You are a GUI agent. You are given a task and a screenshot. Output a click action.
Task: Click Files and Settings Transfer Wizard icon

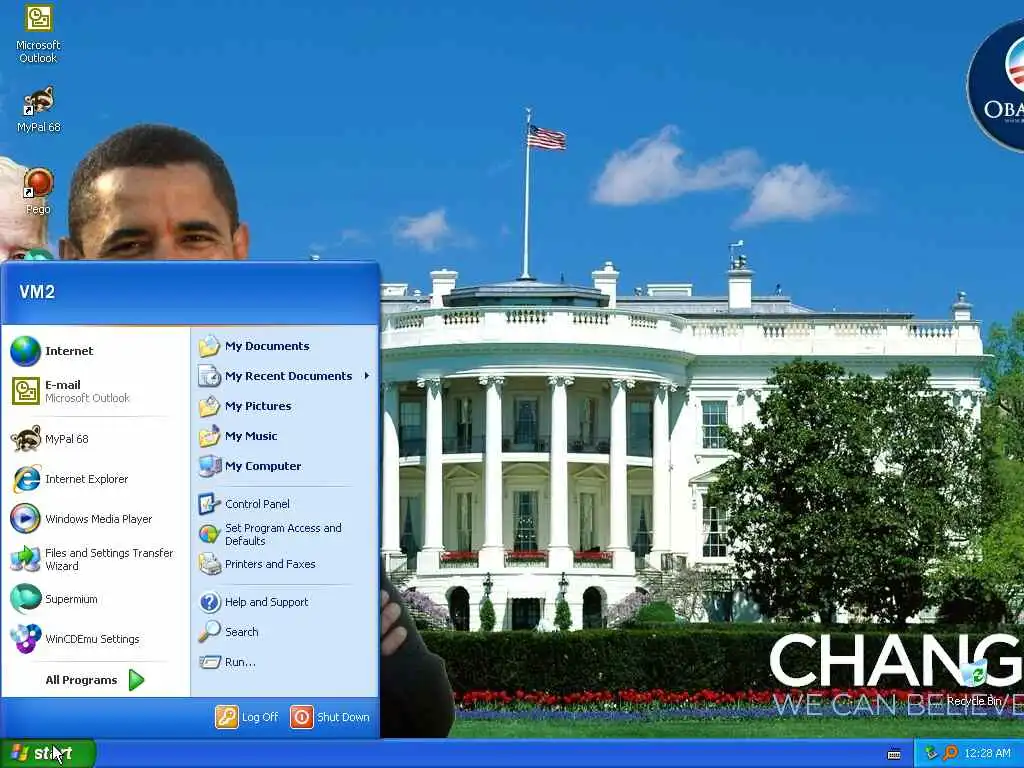click(25, 559)
